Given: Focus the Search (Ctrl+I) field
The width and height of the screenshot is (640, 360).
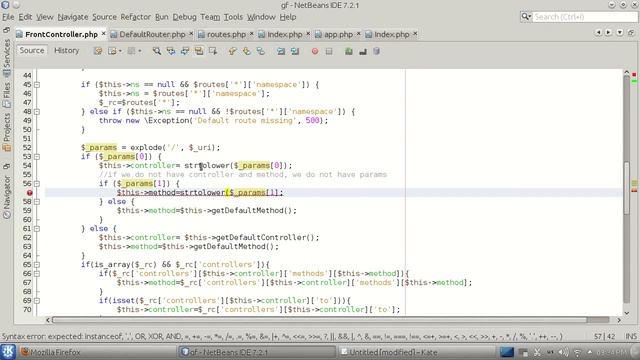Looking at the screenshot, I should (x=585, y=17).
